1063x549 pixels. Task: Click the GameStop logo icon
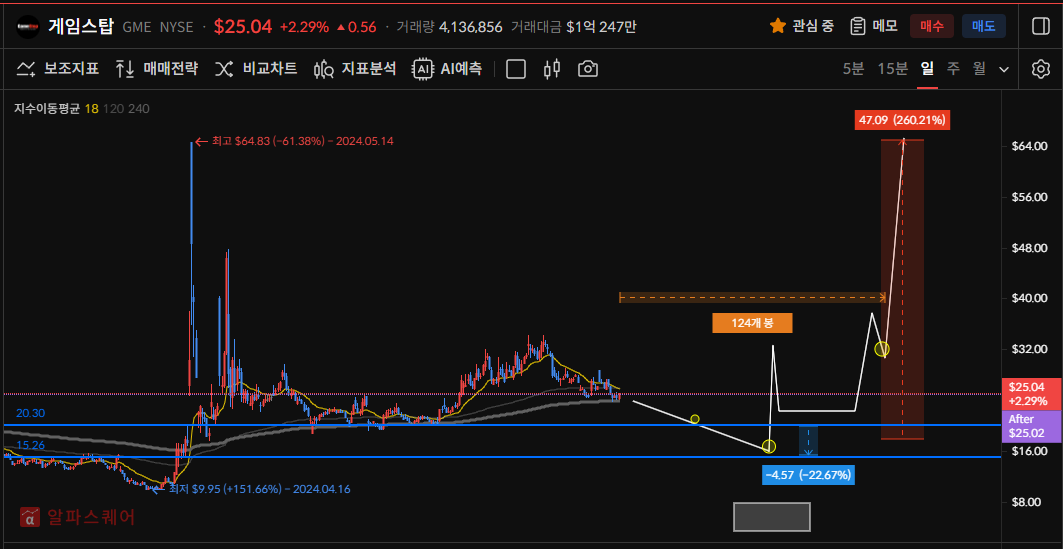26,26
